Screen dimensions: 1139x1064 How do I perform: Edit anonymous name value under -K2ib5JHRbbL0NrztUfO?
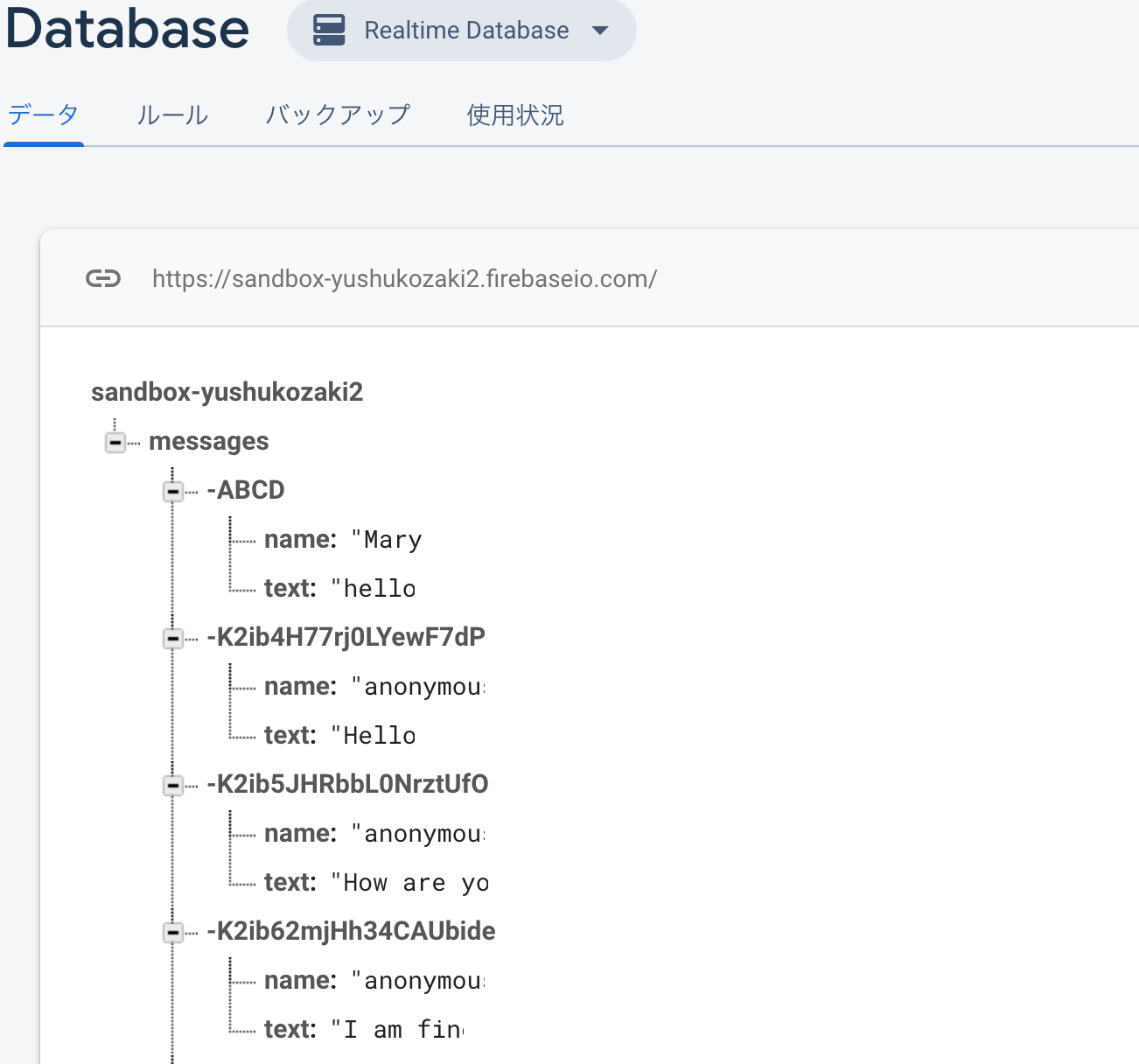418,834
